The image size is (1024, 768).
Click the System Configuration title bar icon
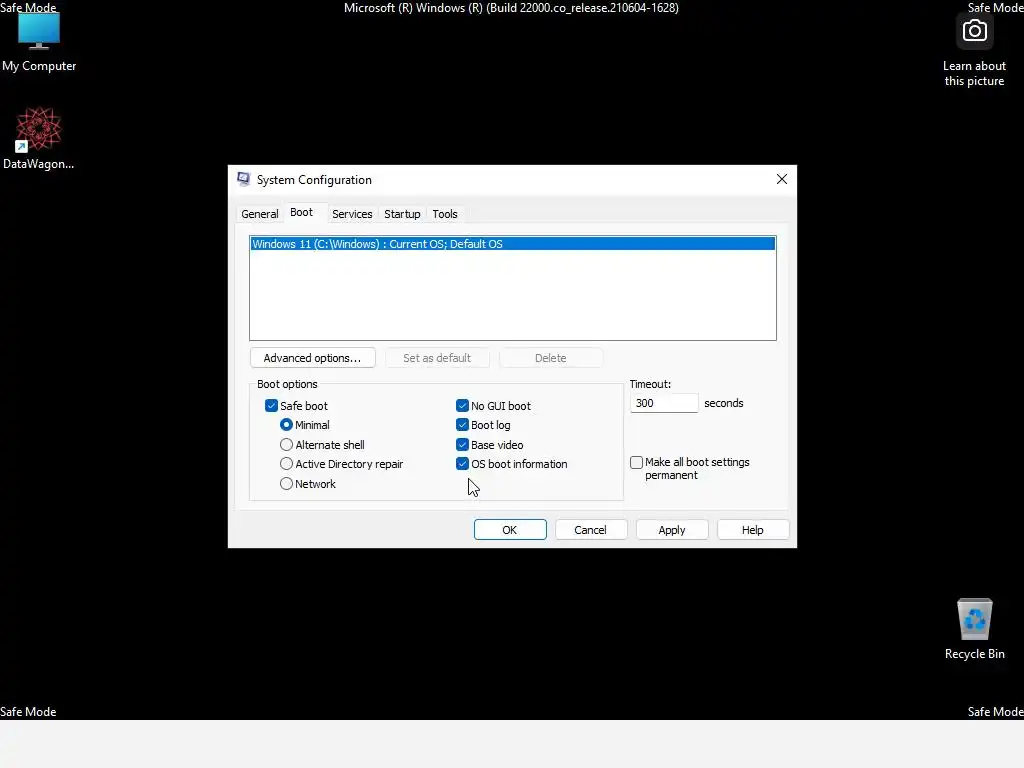[244, 180]
